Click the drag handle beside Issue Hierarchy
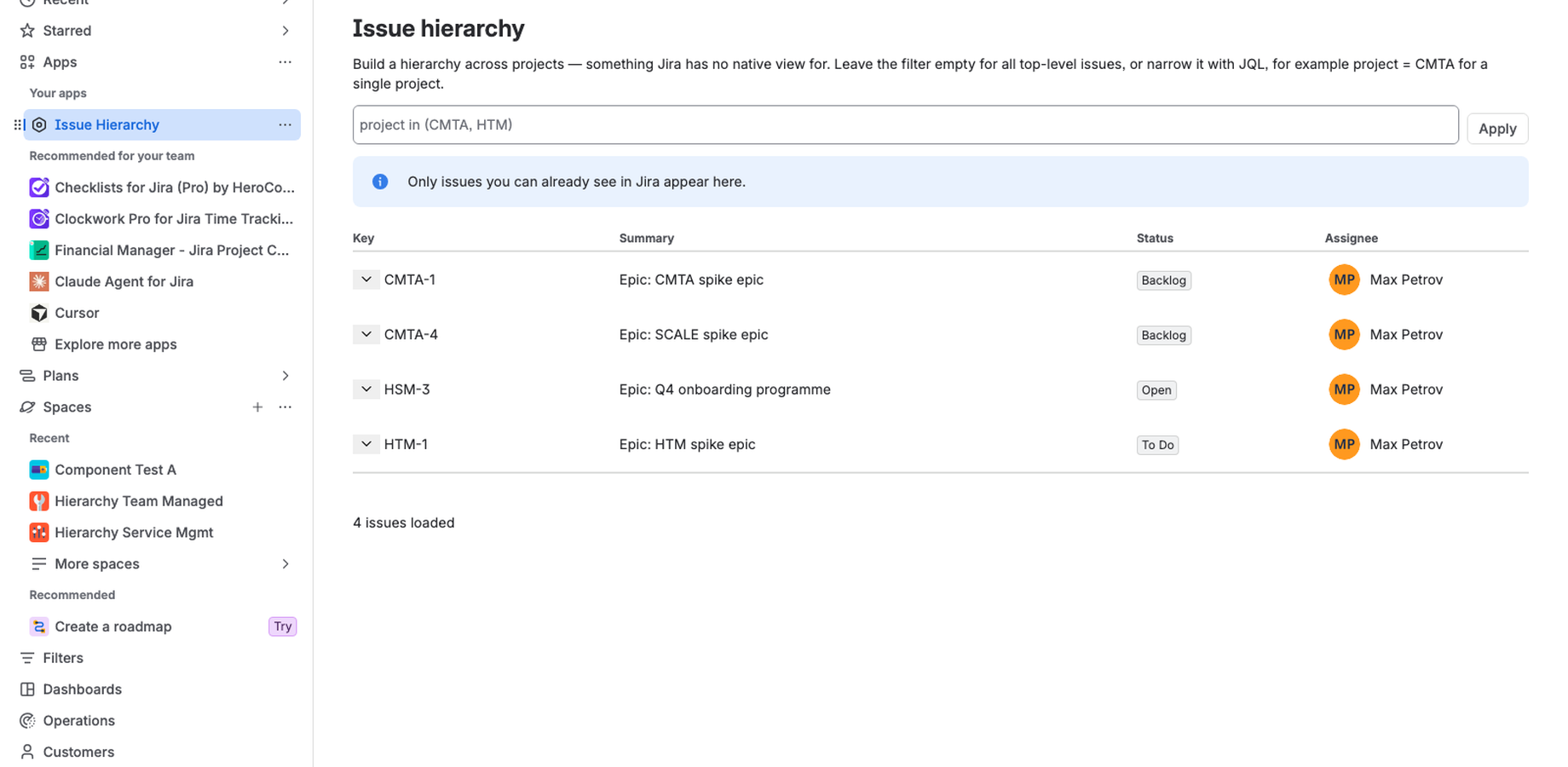This screenshot has width=1568, height=767. 18,125
